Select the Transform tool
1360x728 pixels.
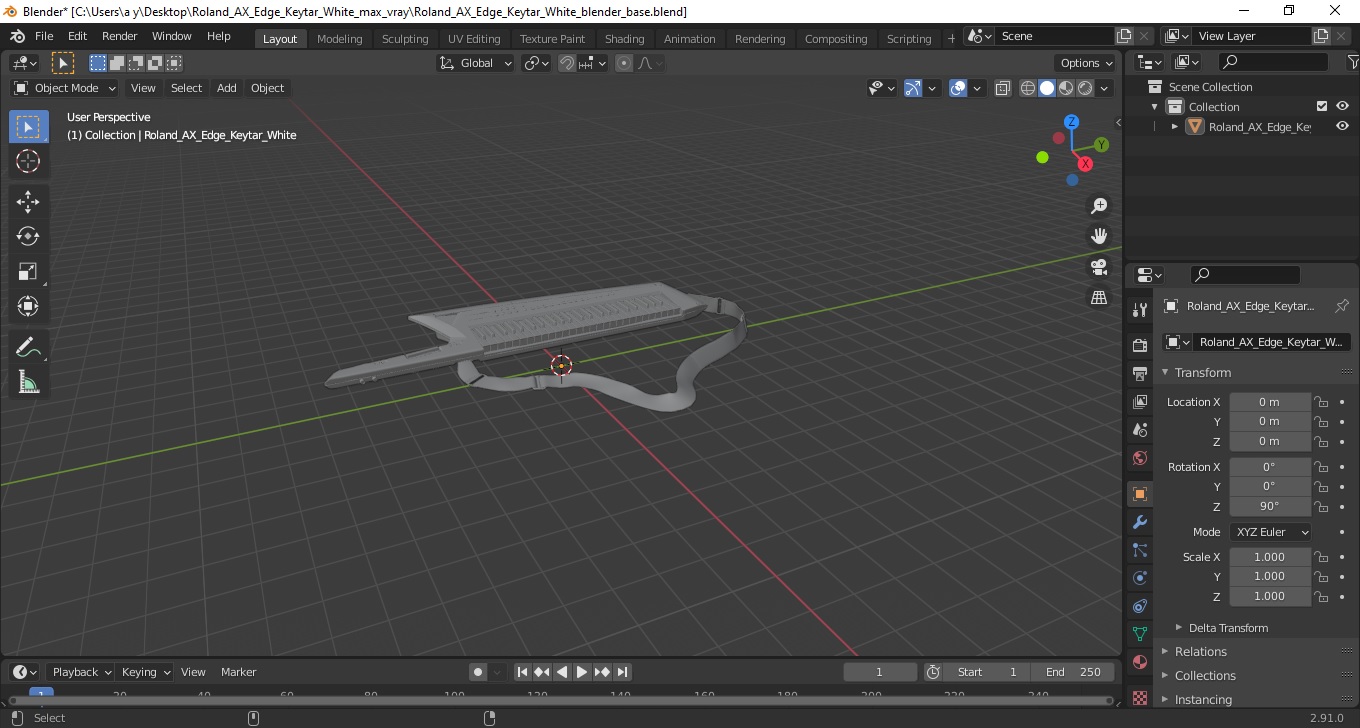28,306
